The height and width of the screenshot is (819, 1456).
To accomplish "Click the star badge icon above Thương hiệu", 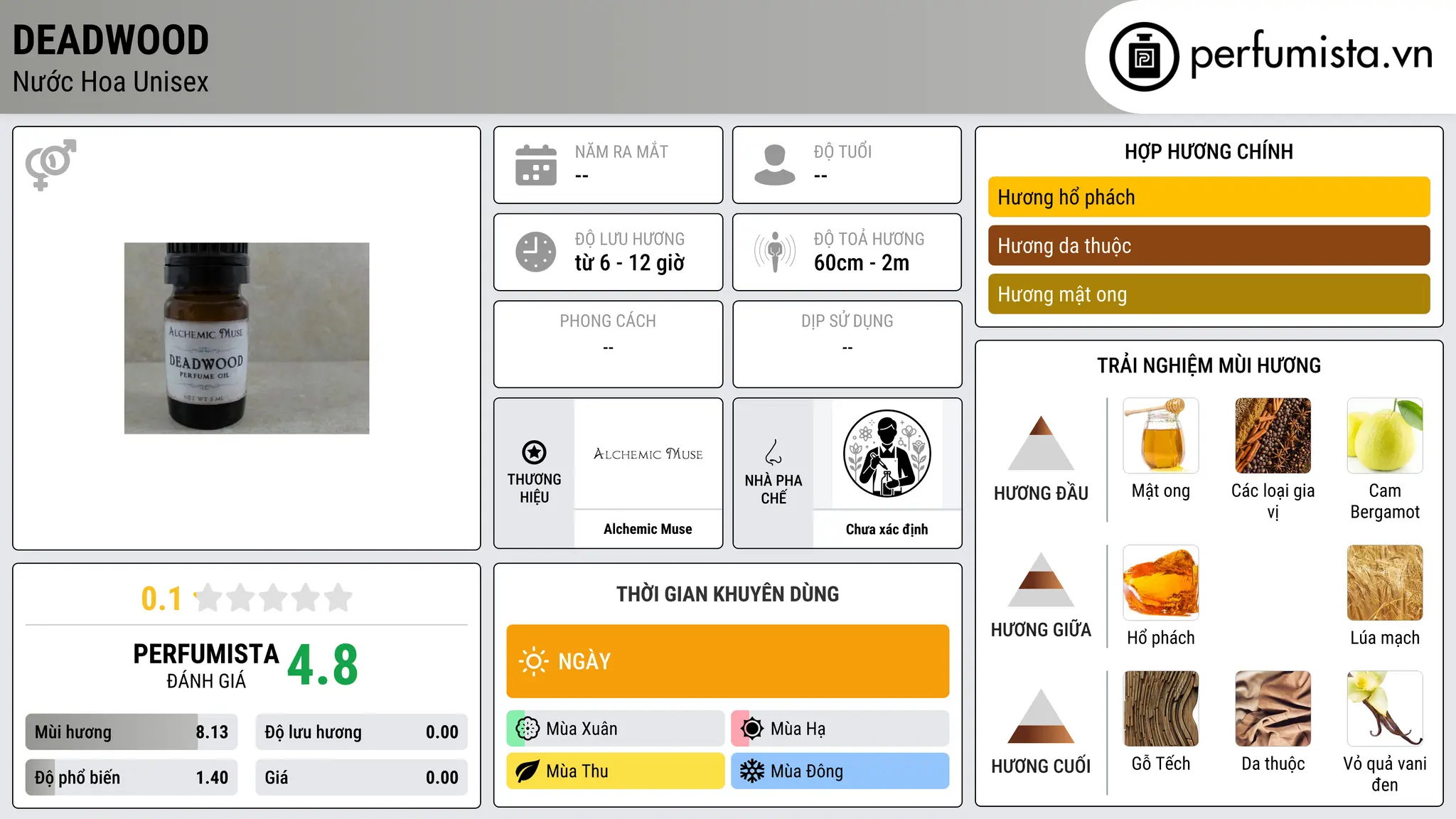I will point(534,452).
